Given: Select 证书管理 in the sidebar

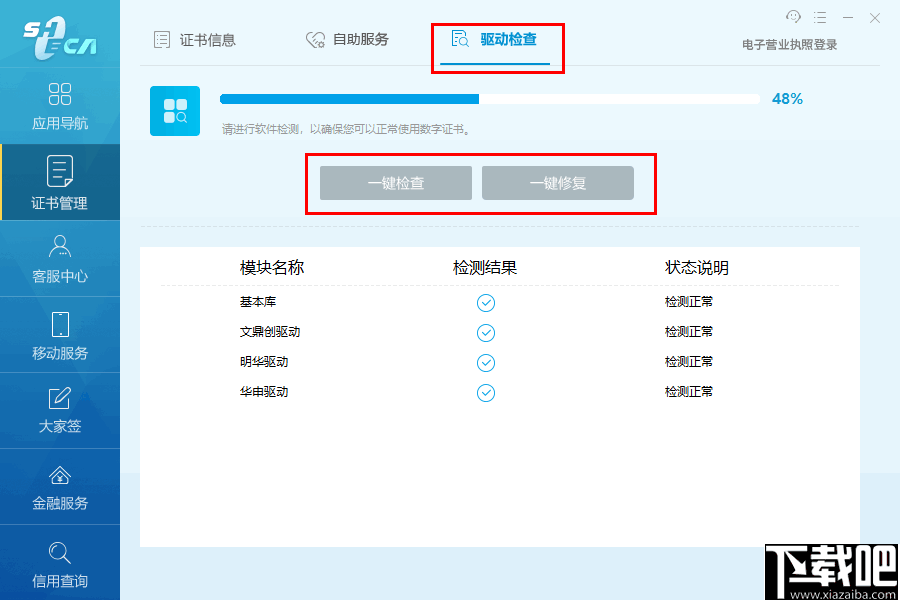Looking at the screenshot, I should click(60, 183).
